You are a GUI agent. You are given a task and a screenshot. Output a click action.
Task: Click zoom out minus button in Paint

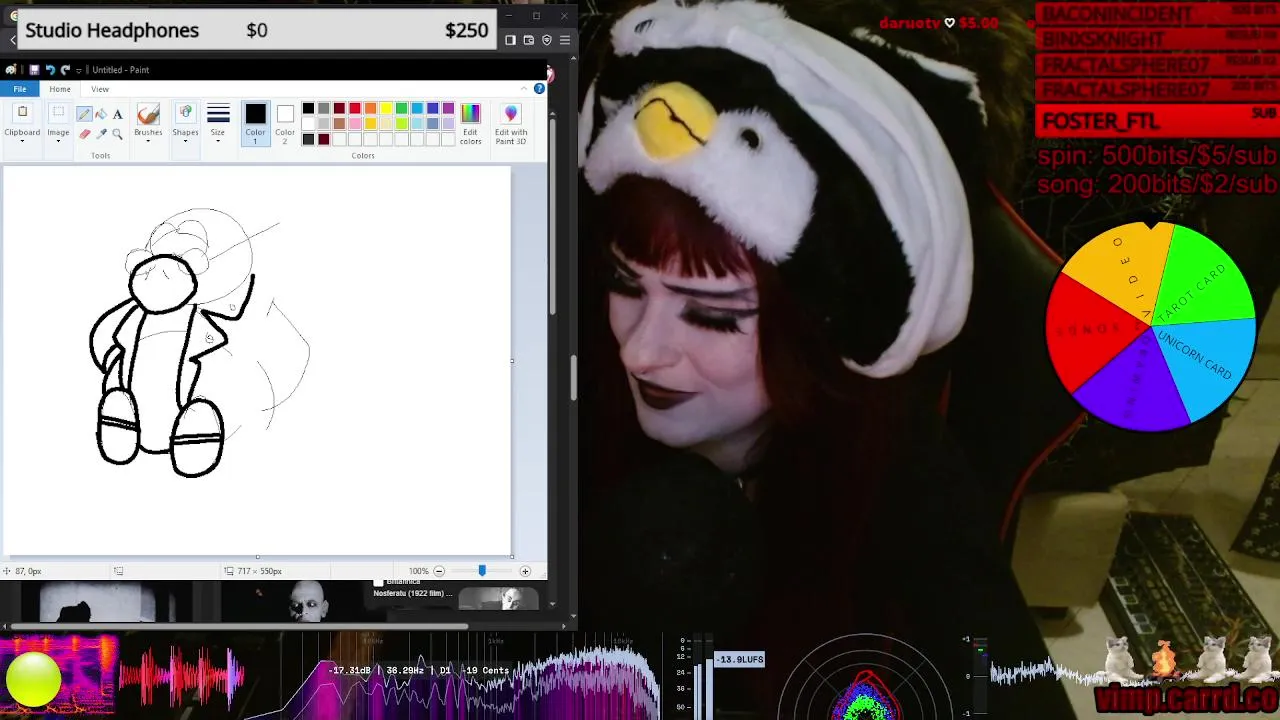[439, 571]
